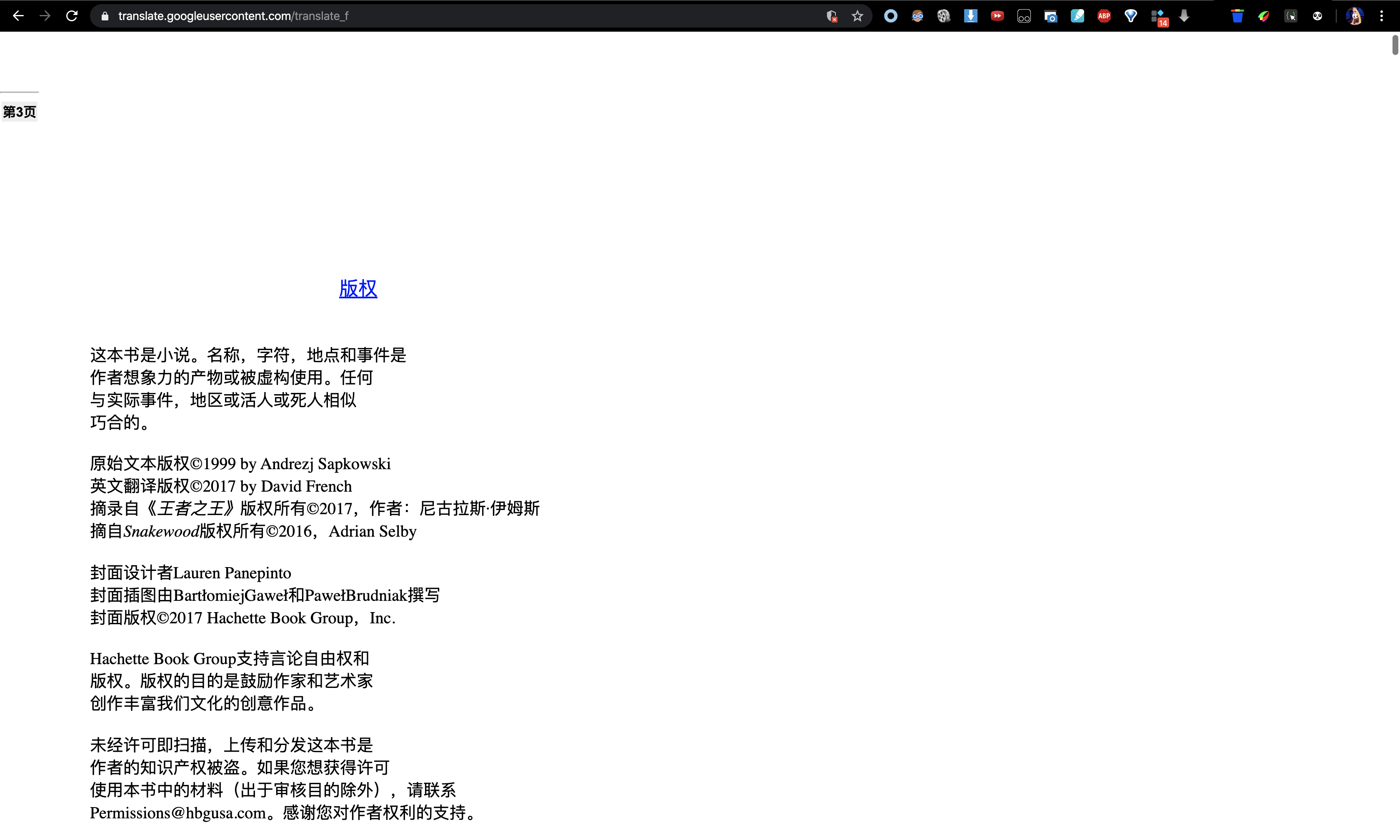Viewport: 1400px width, 840px height.
Task: Click the panda face extension icon
Action: 1317,16
